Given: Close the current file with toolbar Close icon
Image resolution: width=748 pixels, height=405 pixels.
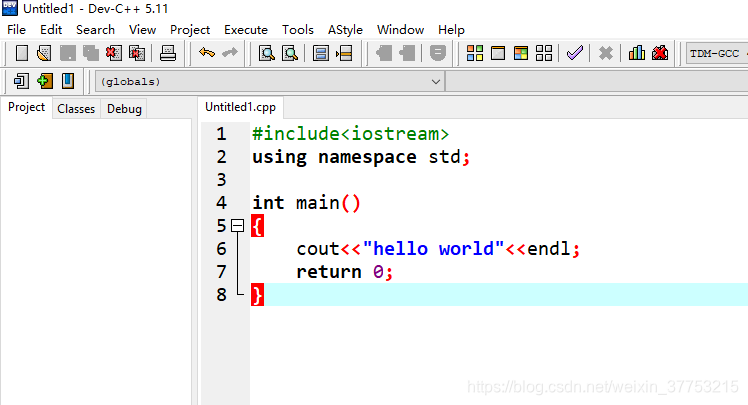Looking at the screenshot, I should tap(114, 53).
